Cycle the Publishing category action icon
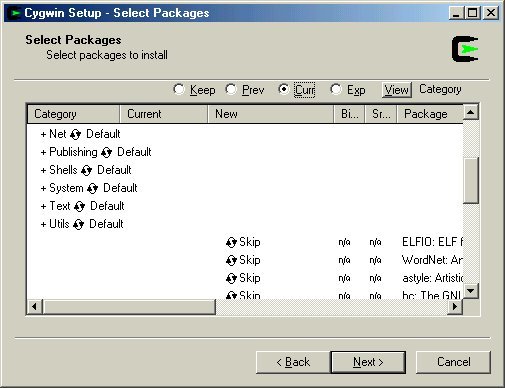The image size is (505, 388). pyautogui.click(x=107, y=152)
